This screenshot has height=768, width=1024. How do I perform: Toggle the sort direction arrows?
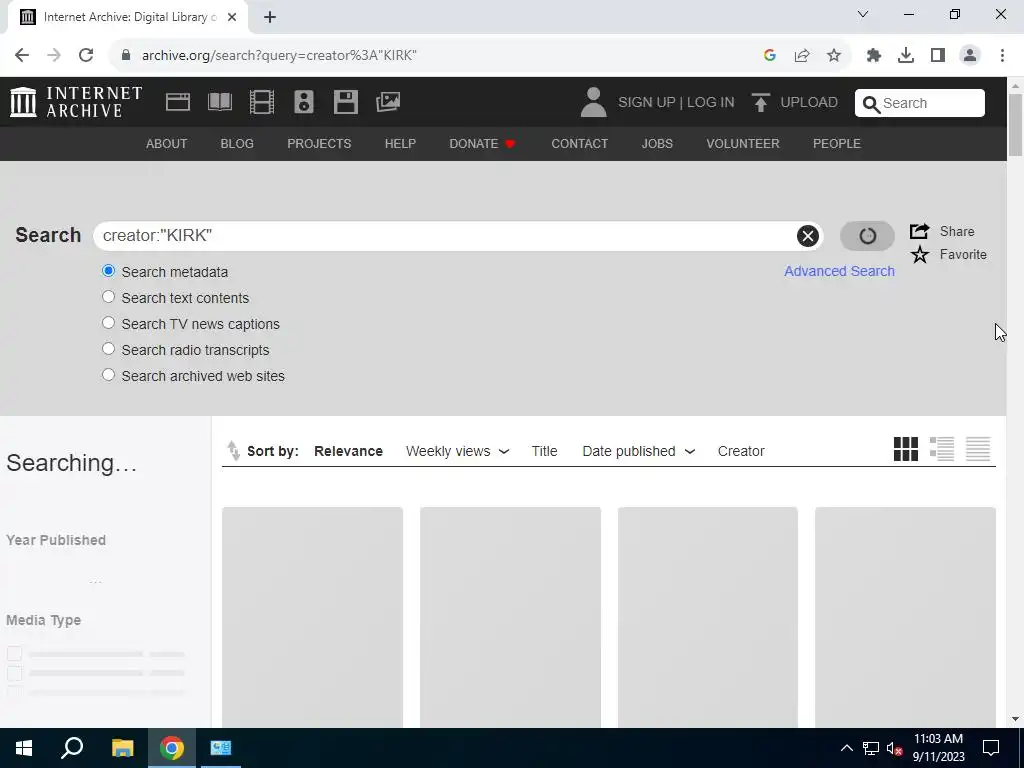(x=233, y=451)
